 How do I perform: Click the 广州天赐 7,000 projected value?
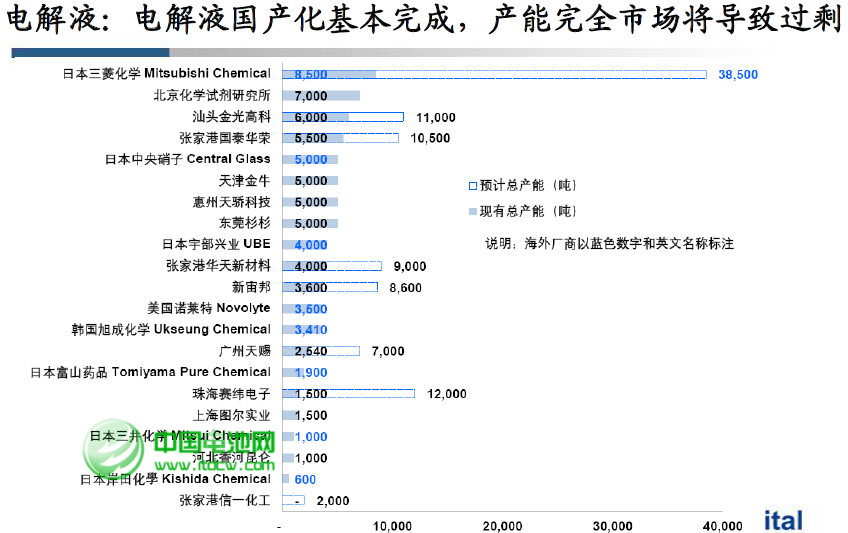387,351
